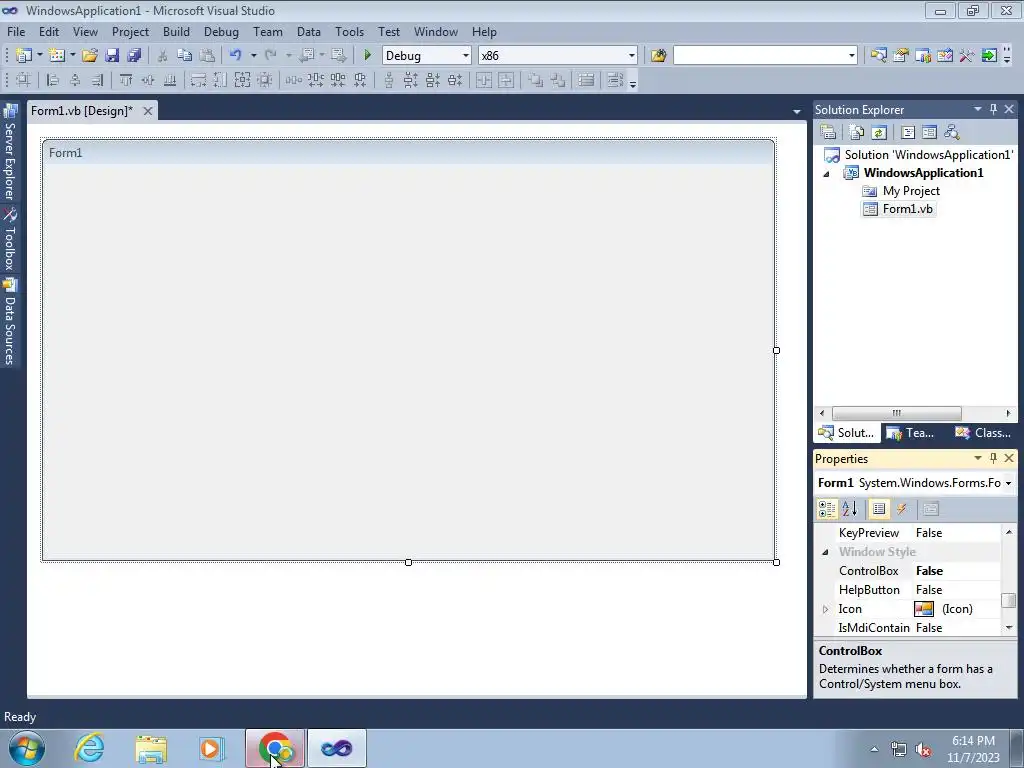Open the Tools menu
The width and height of the screenshot is (1024, 768).
[x=349, y=31]
